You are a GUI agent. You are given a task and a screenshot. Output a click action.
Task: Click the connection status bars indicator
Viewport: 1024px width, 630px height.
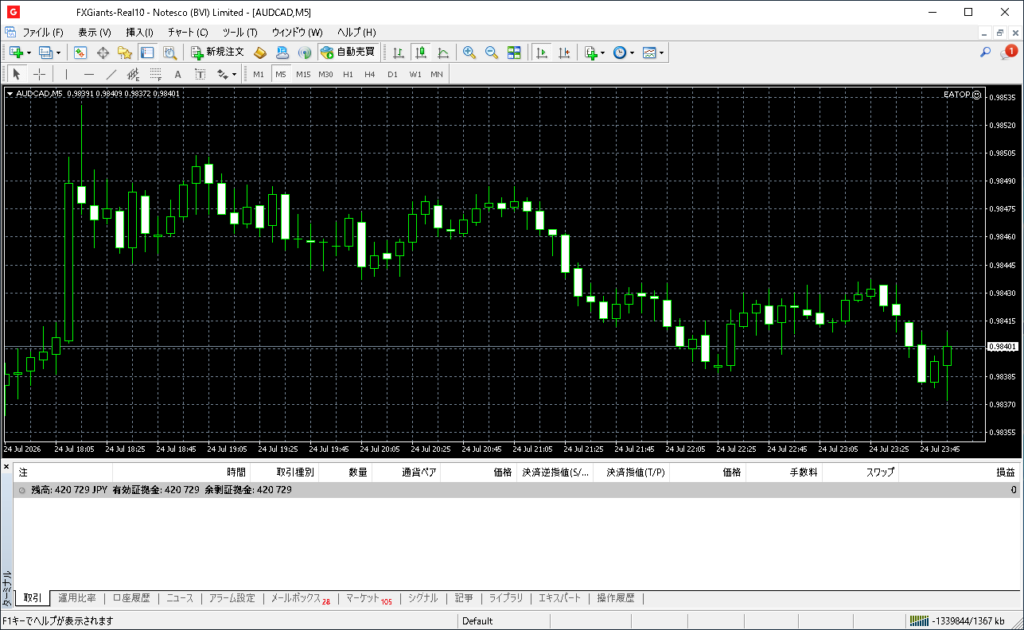click(919, 621)
